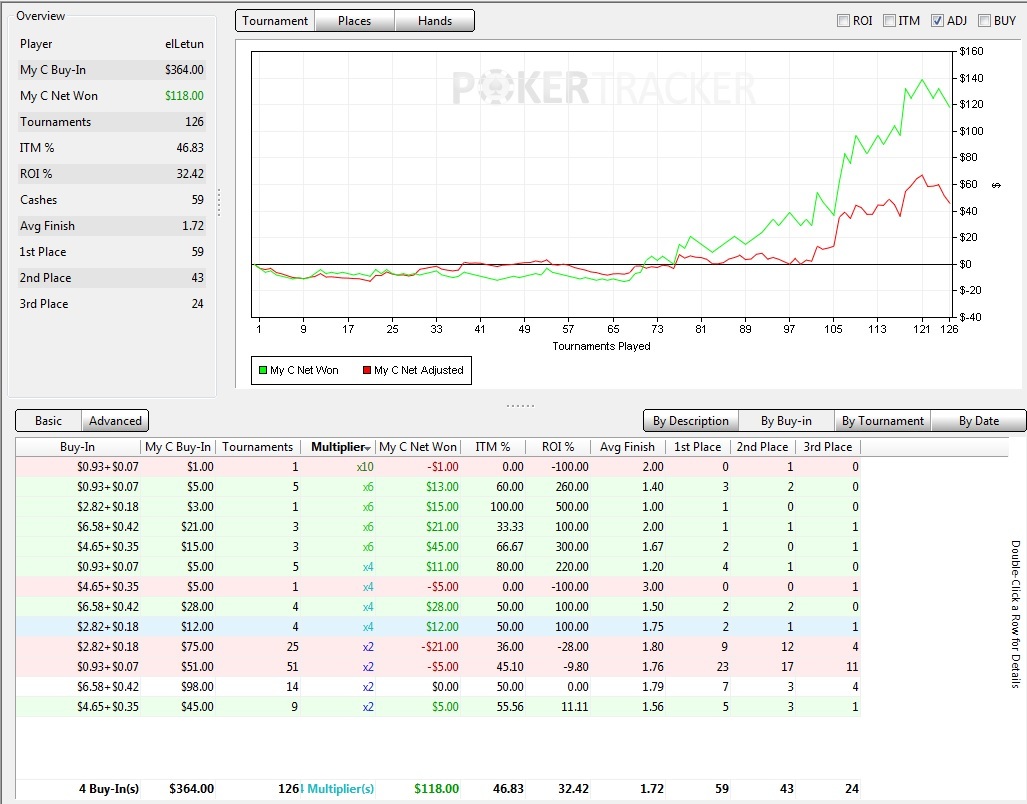This screenshot has width=1027, height=804.
Task: Select the Tournament tab
Action: coord(275,21)
